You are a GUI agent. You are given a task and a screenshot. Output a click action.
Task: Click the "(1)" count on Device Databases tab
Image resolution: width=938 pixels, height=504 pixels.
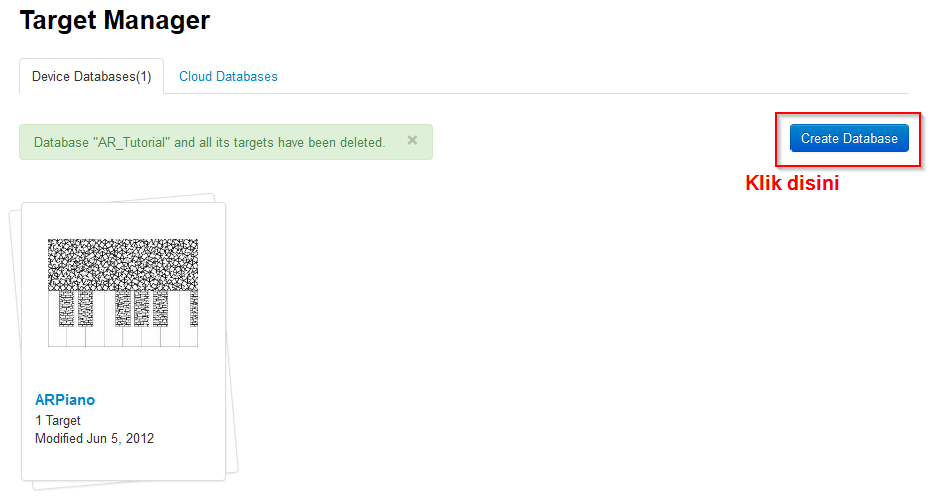pyautogui.click(x=143, y=77)
